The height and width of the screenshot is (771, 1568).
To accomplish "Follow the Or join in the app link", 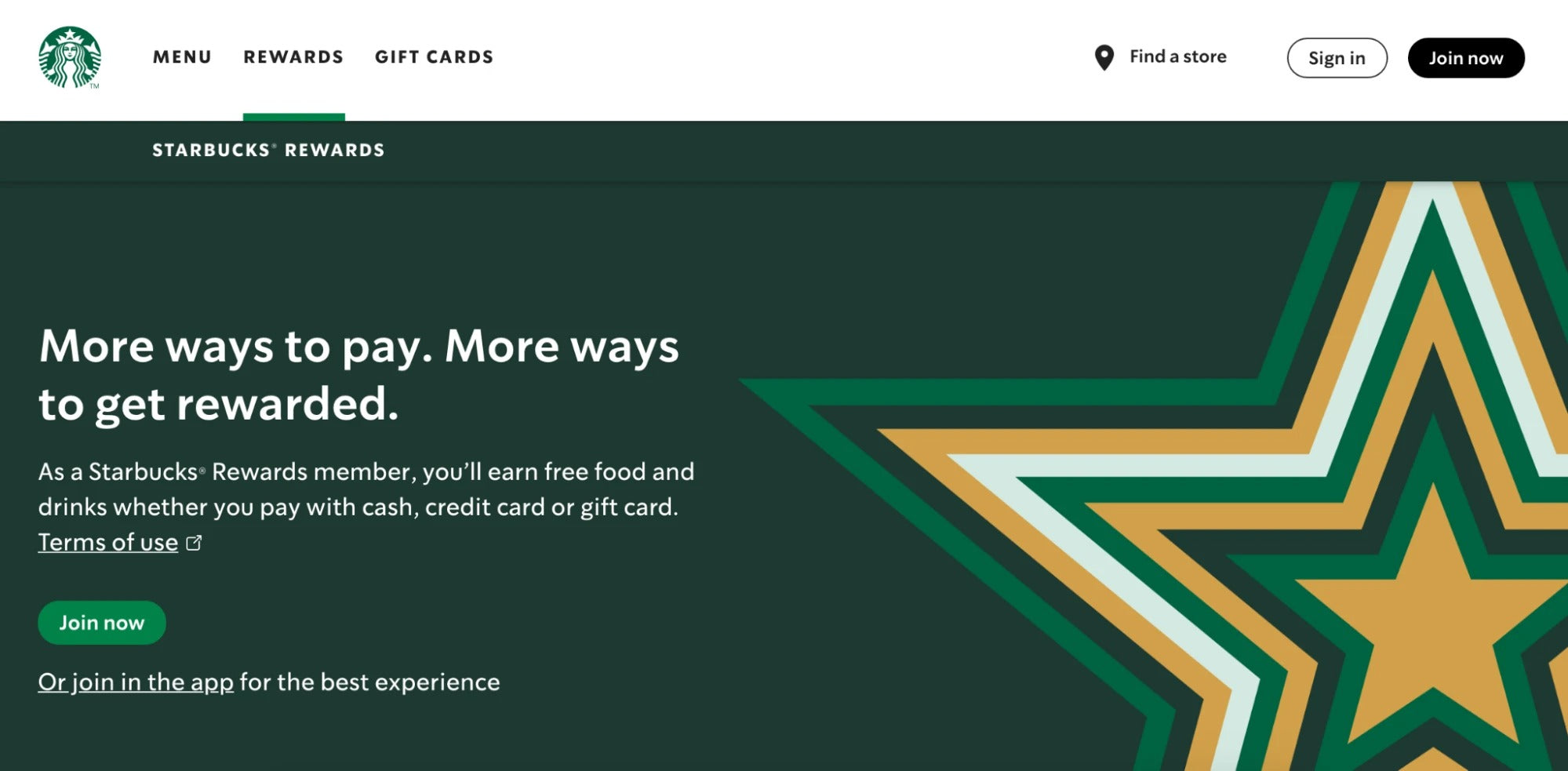I will click(136, 682).
